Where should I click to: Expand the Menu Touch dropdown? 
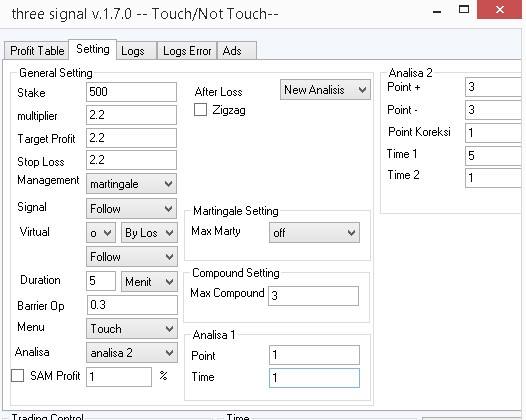pos(132,328)
